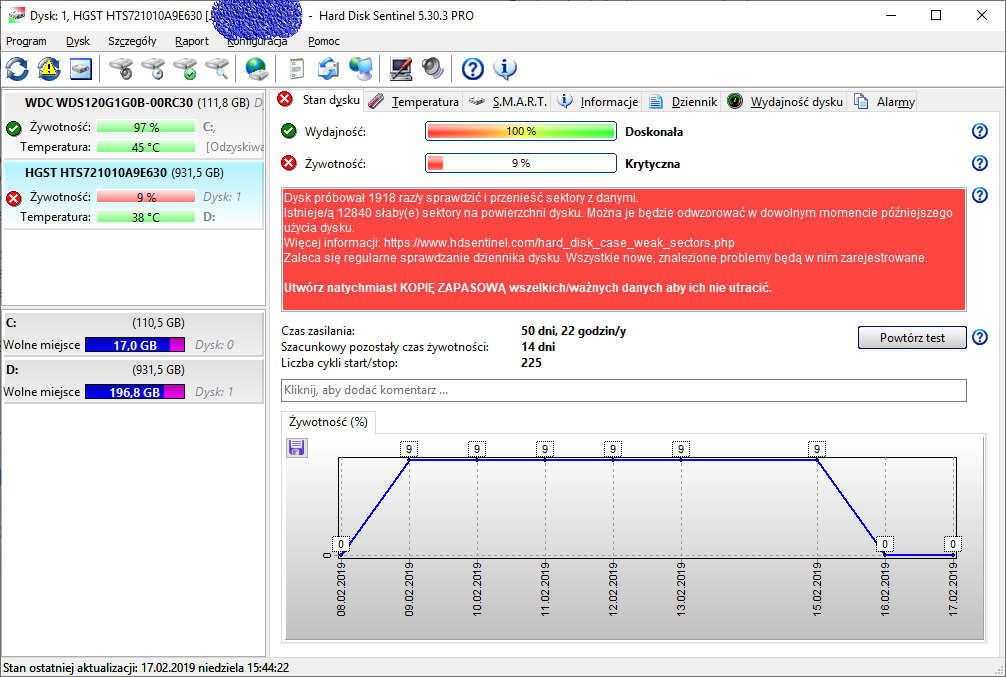Save the graph using floppy disk icon

coord(297,447)
